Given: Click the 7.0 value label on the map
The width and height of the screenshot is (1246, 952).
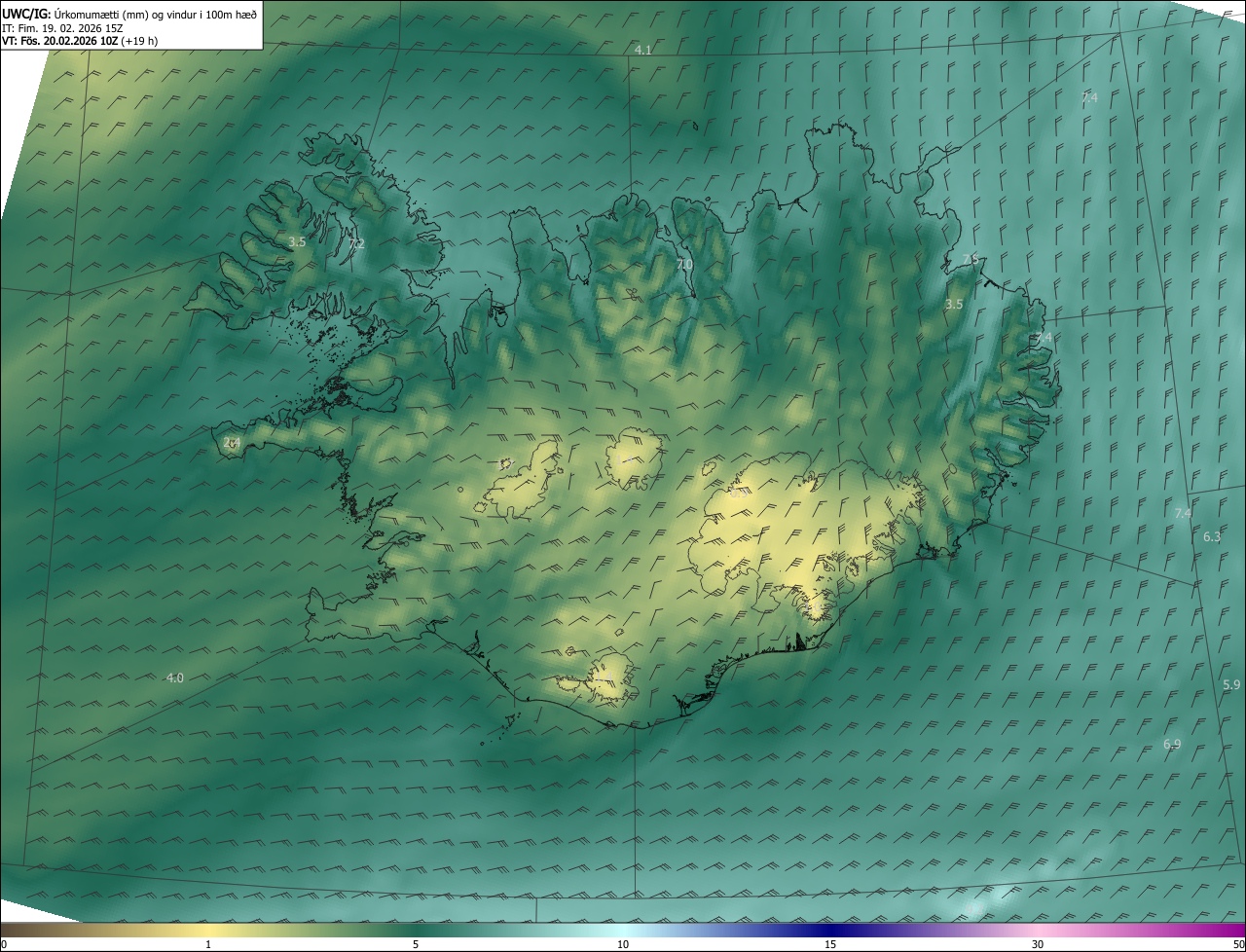Looking at the screenshot, I should click(684, 264).
